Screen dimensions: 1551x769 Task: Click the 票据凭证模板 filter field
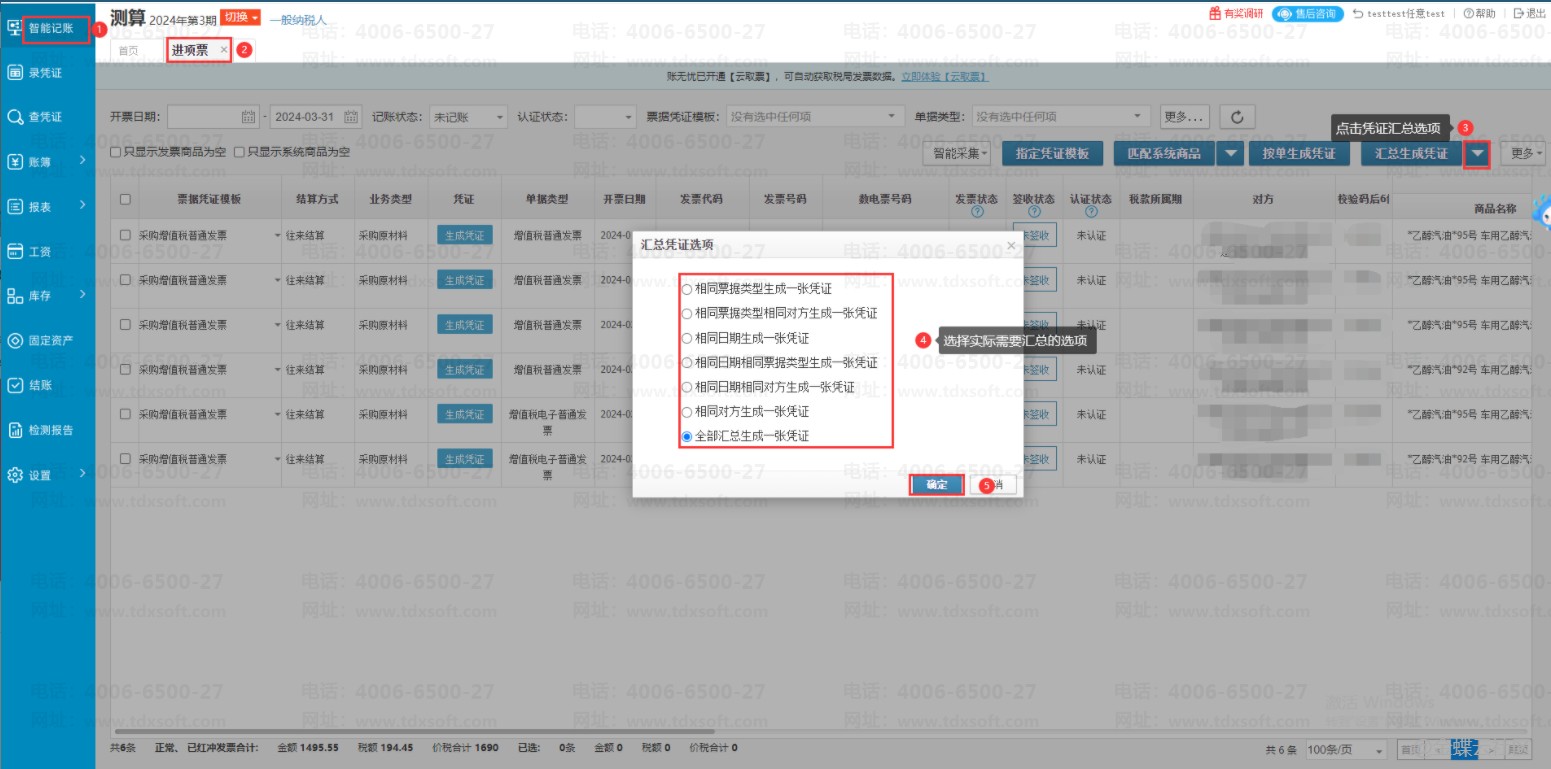[814, 117]
